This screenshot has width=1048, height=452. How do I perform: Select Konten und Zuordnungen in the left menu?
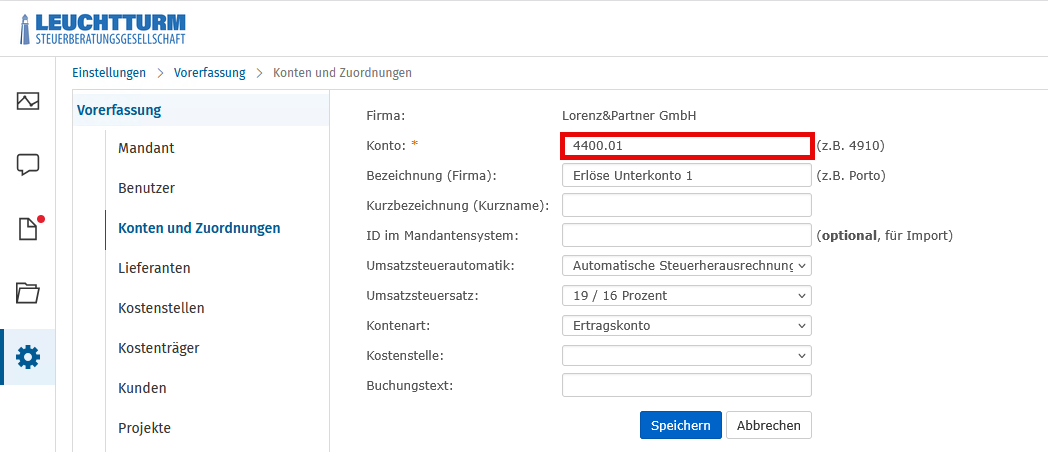[199, 228]
